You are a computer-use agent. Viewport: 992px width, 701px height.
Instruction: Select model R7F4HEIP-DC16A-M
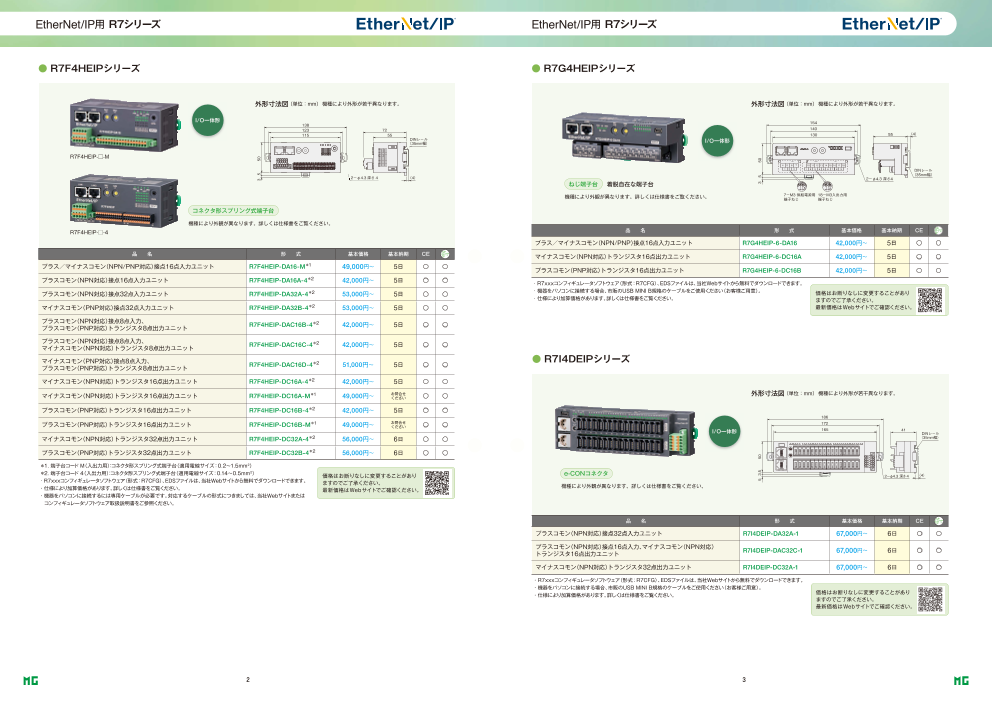pos(282,395)
